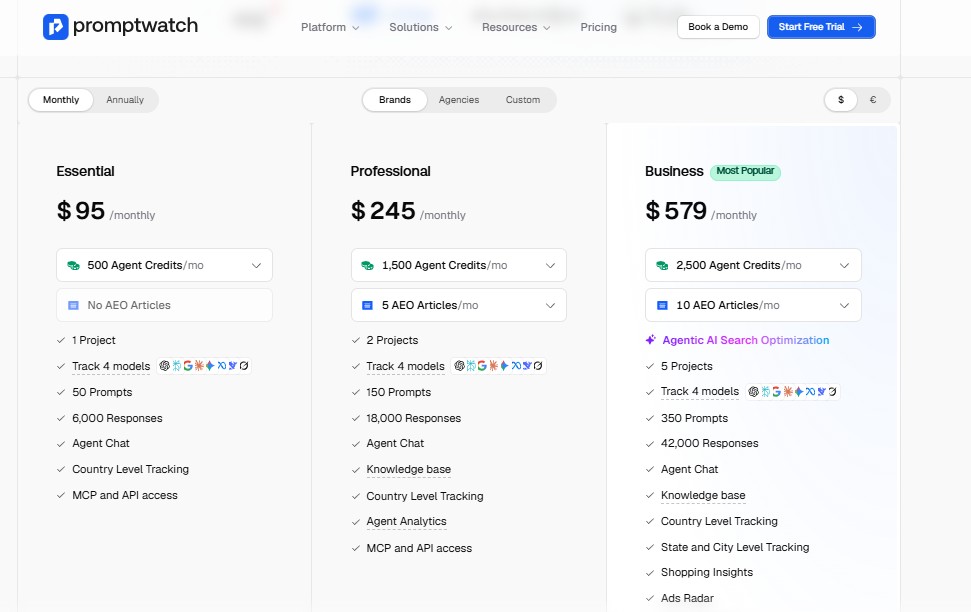The width and height of the screenshot is (971, 612).
Task: Click Track 4 models in Essential plan
Action: click(111, 366)
